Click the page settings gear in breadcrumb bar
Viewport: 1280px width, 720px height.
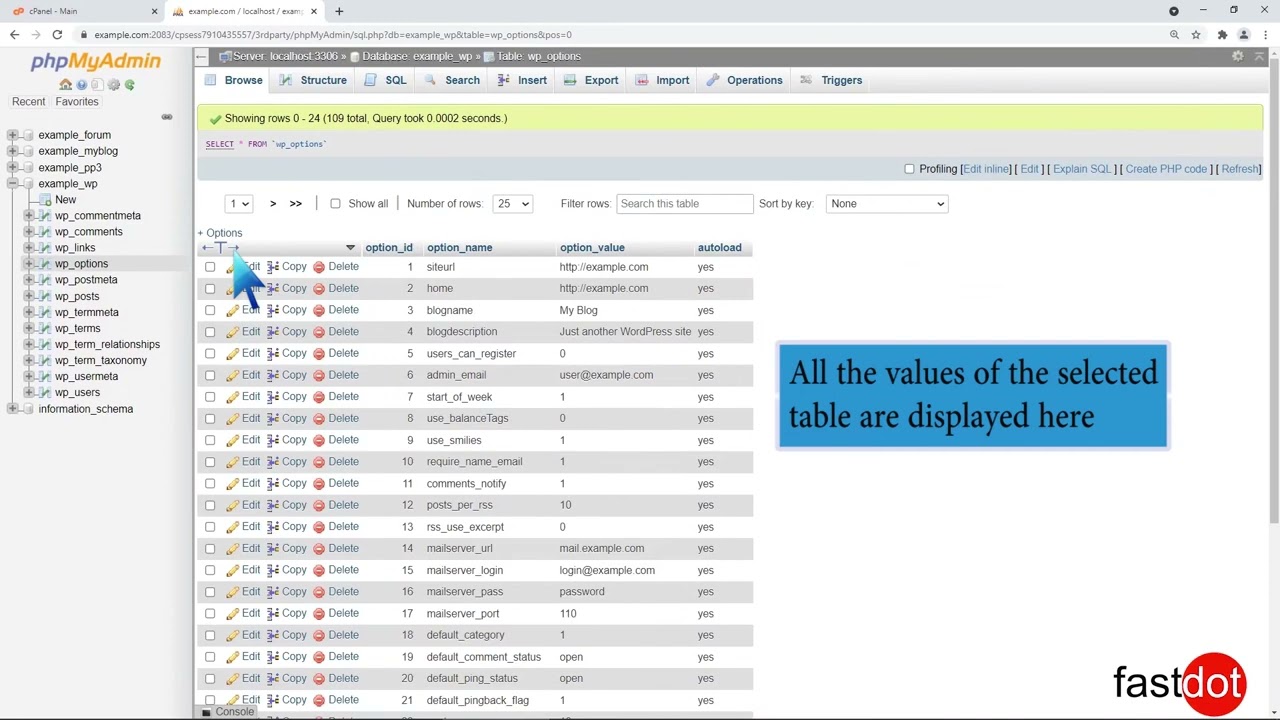[x=1238, y=56]
